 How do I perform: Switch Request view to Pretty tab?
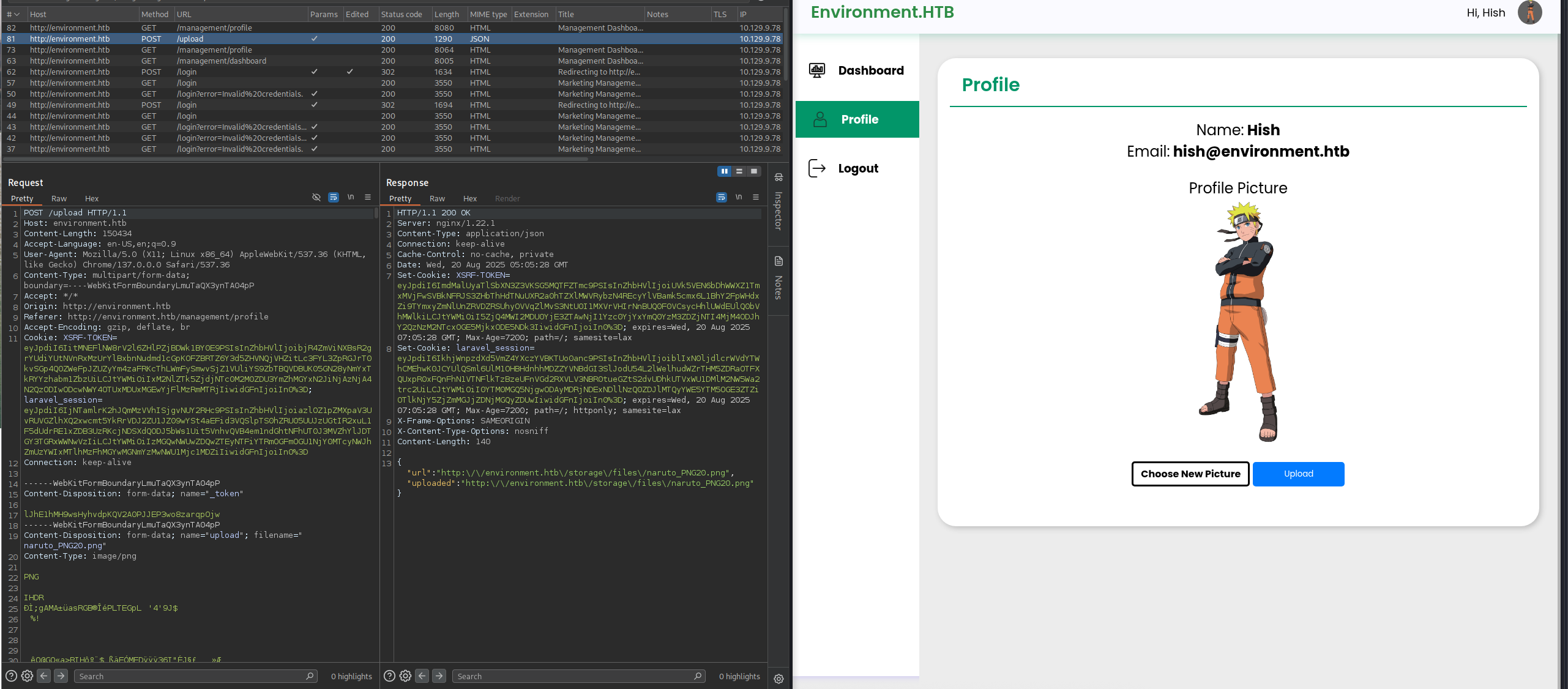tap(22, 198)
